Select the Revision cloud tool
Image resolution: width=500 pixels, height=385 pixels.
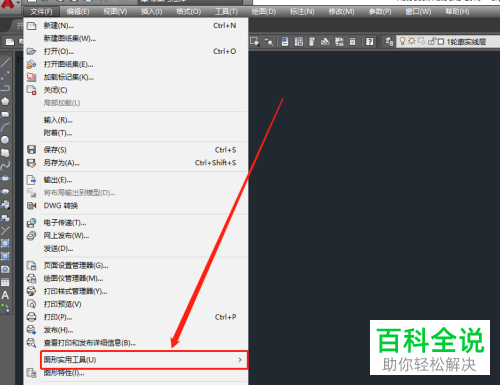click(5, 153)
